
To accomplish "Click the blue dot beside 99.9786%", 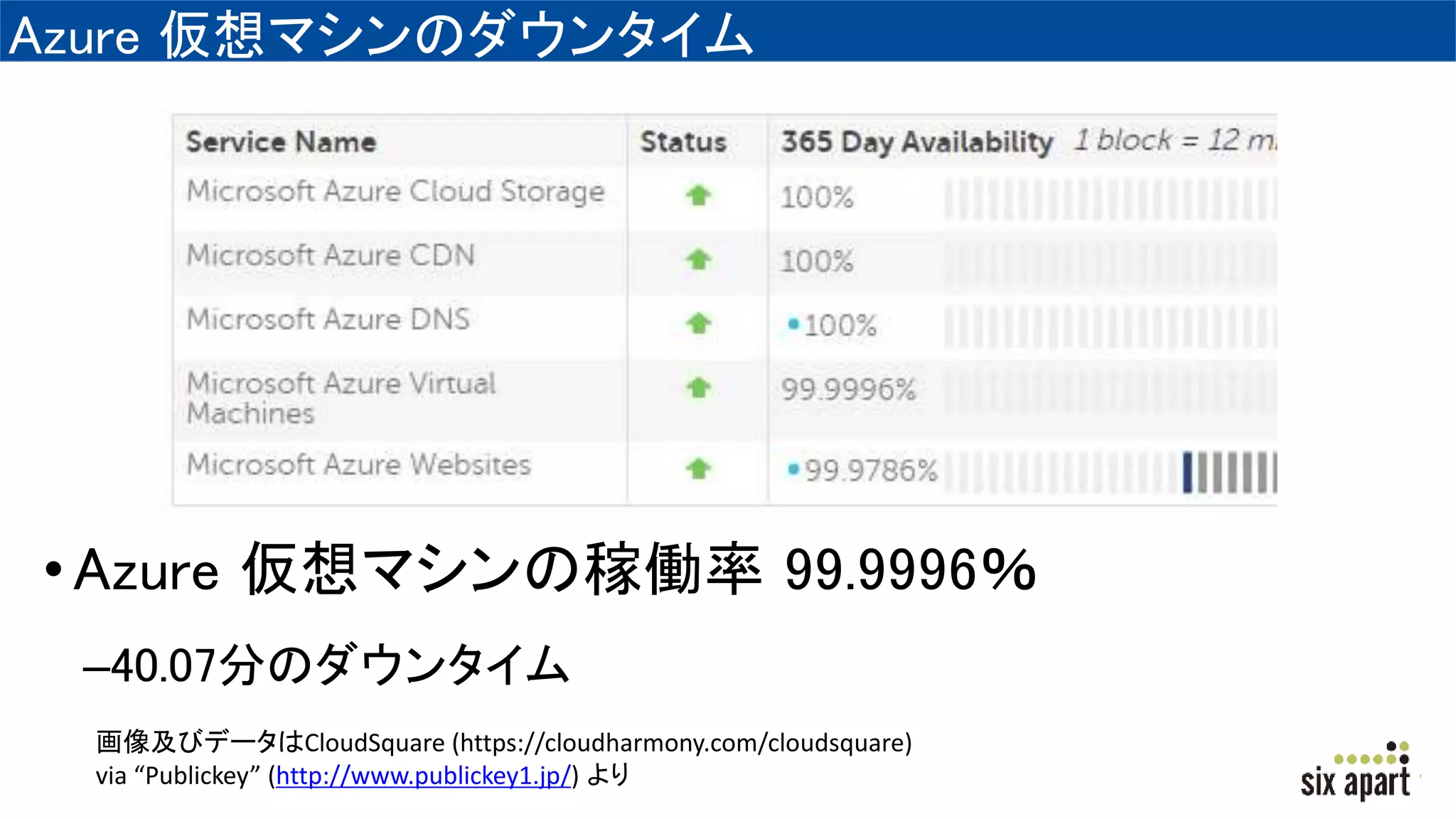I will point(793,469).
